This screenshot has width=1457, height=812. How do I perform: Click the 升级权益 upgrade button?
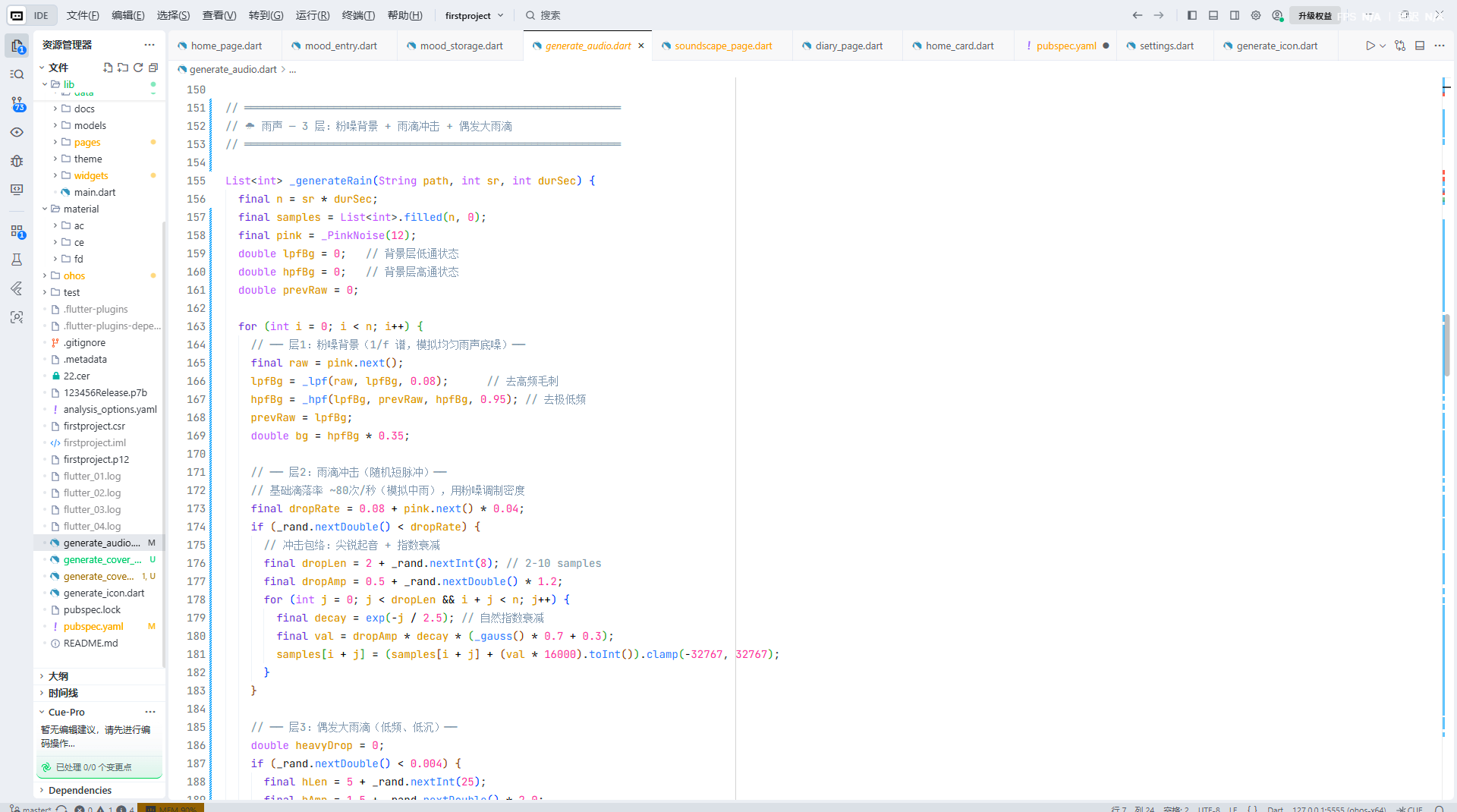(1314, 15)
